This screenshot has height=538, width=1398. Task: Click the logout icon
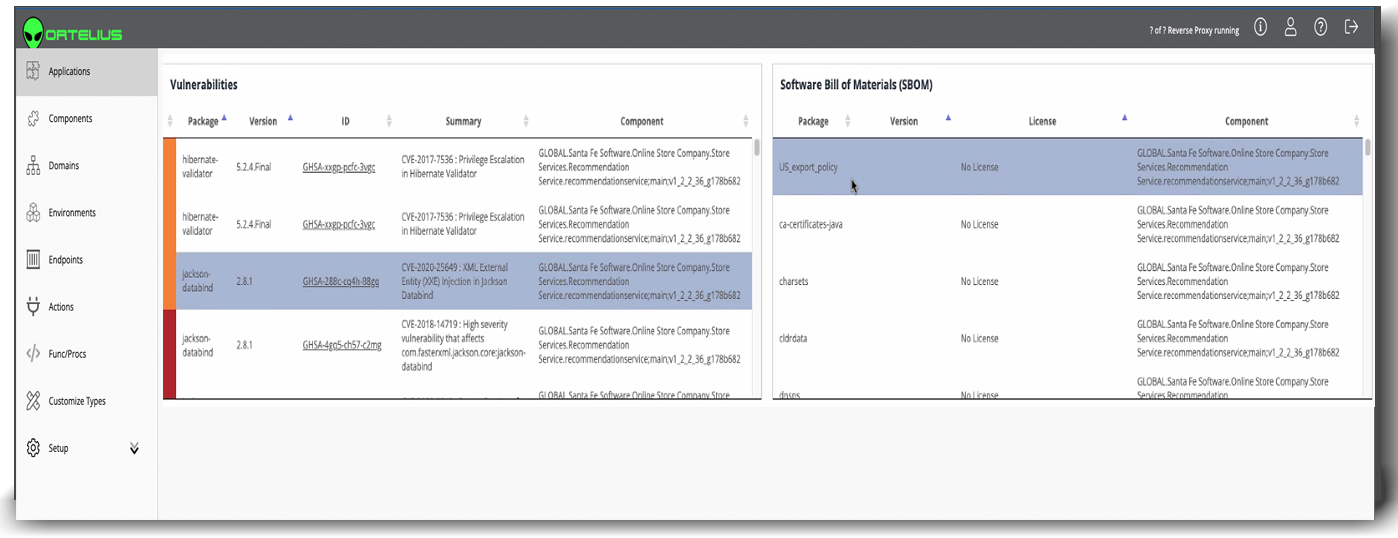click(x=1351, y=27)
